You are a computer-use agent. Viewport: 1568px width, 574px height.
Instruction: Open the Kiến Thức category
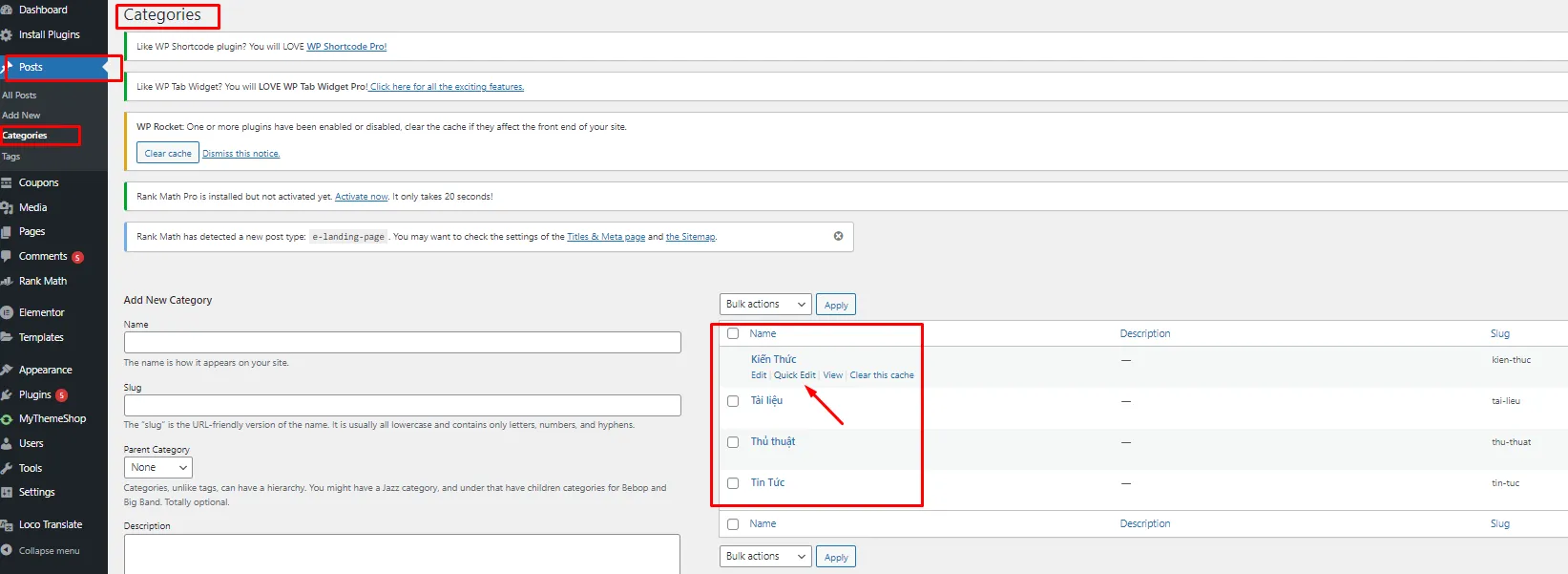tap(773, 359)
